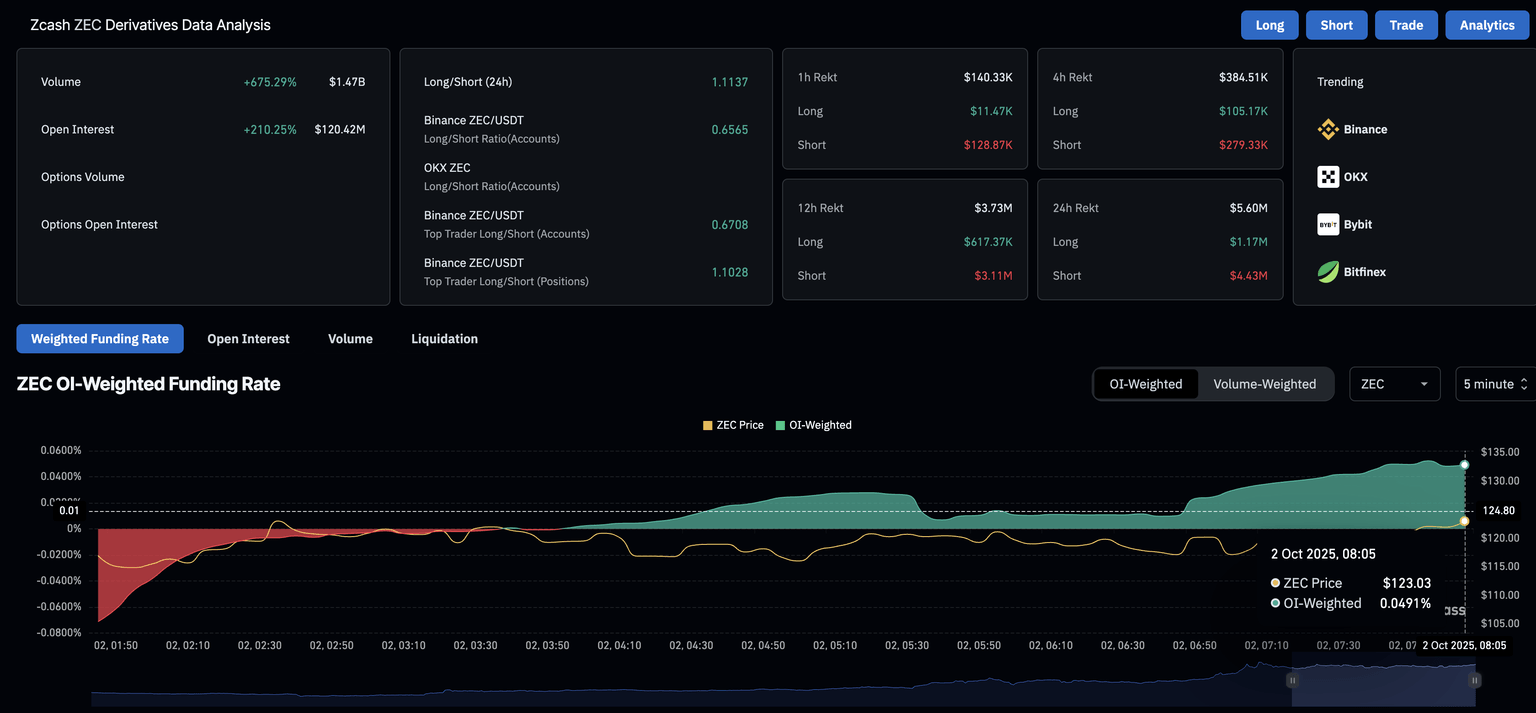Click the Long button
Viewport: 1536px width, 713px height.
coord(1269,25)
